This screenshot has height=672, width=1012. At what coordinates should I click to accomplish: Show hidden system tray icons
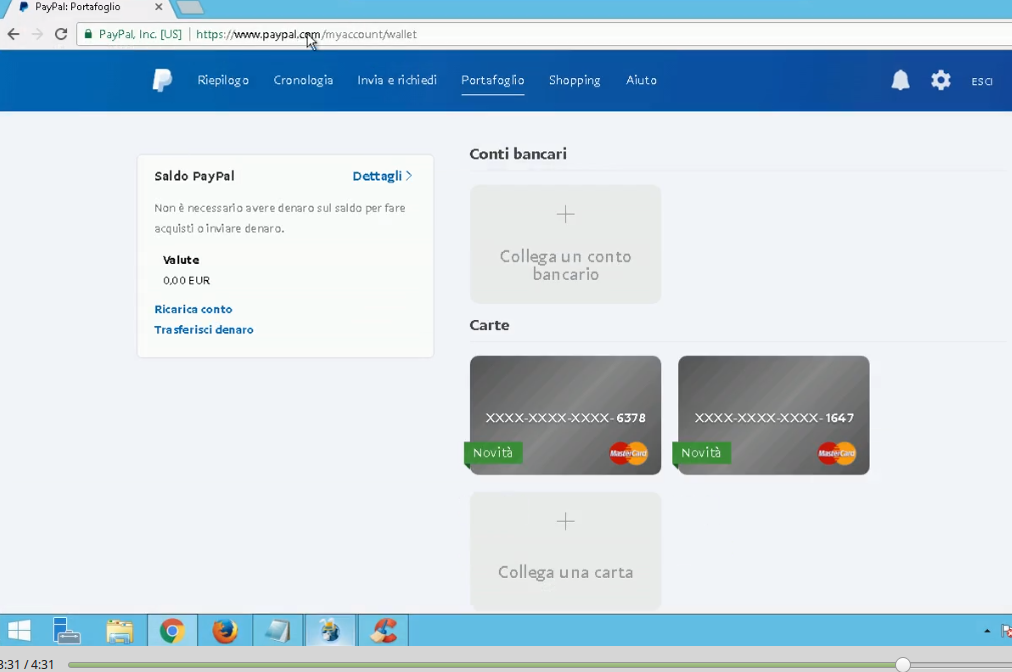tap(987, 631)
